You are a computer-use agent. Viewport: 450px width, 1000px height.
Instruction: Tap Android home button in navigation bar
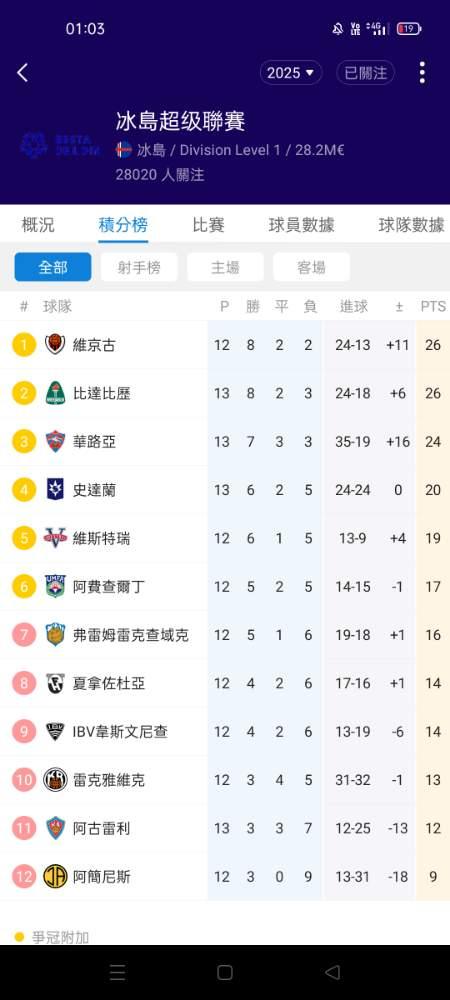(x=224, y=973)
